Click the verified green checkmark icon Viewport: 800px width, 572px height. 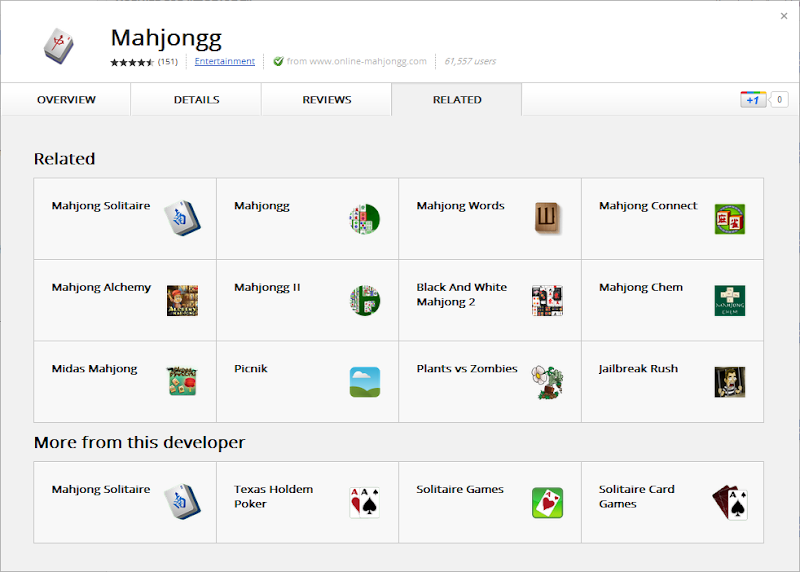tap(278, 61)
